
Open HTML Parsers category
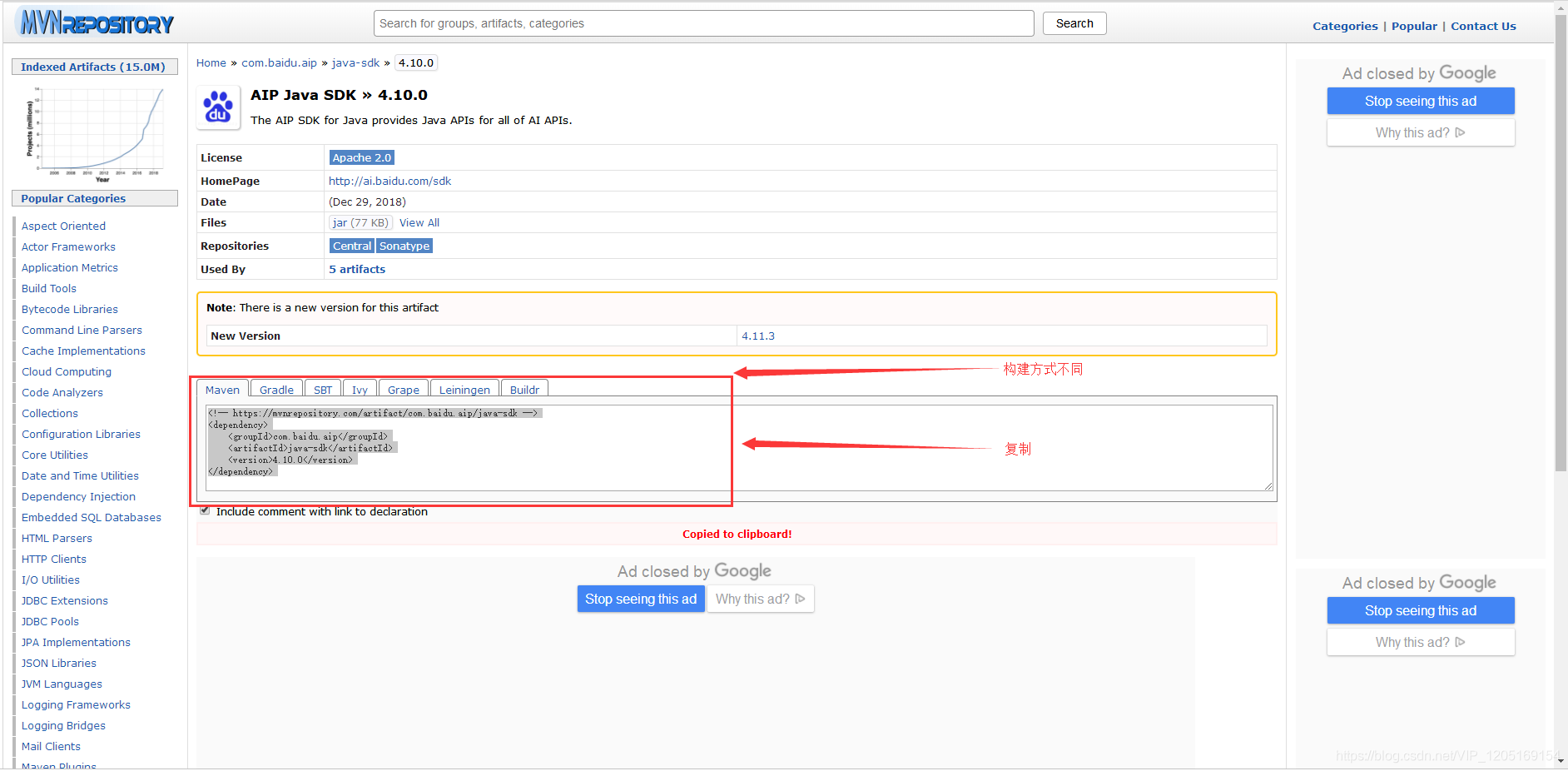coord(57,538)
